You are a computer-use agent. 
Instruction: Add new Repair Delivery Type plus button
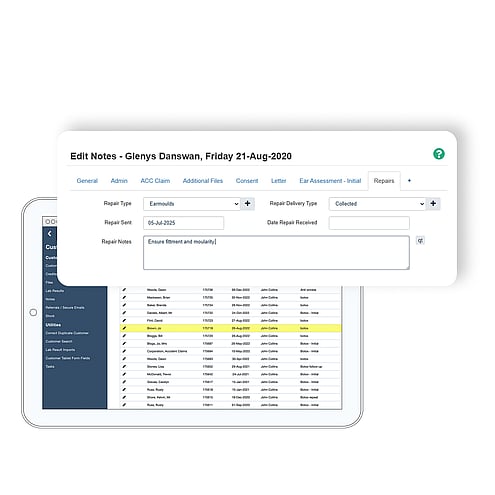[x=433, y=203]
